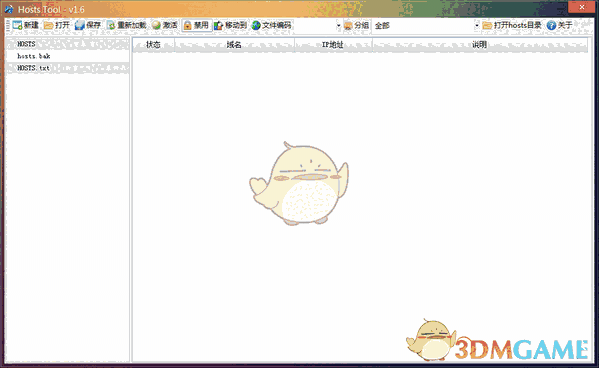Click the Hosts Tool title bar icon
Image resolution: width=599 pixels, height=368 pixels.
(9, 9)
